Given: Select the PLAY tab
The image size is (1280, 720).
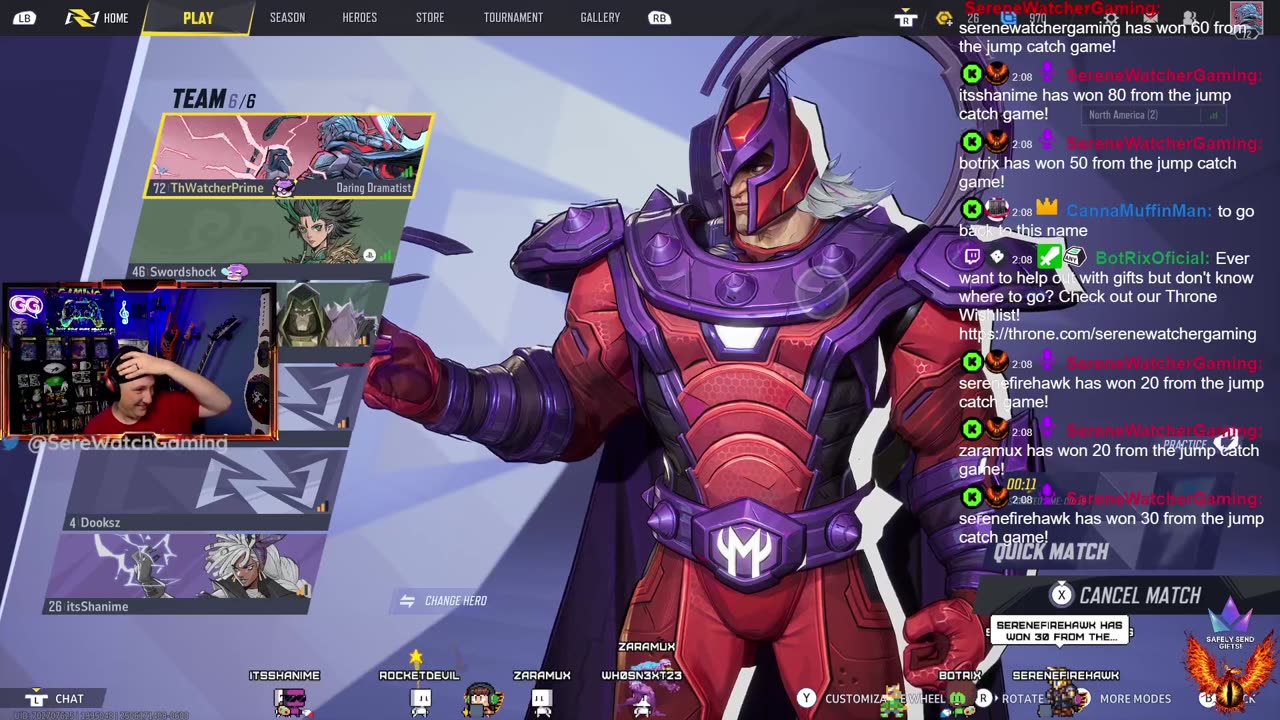Looking at the screenshot, I should [x=198, y=18].
